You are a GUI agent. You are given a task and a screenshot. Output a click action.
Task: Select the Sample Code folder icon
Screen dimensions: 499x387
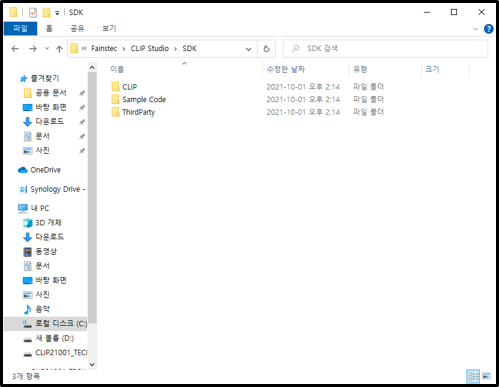pyautogui.click(x=115, y=99)
